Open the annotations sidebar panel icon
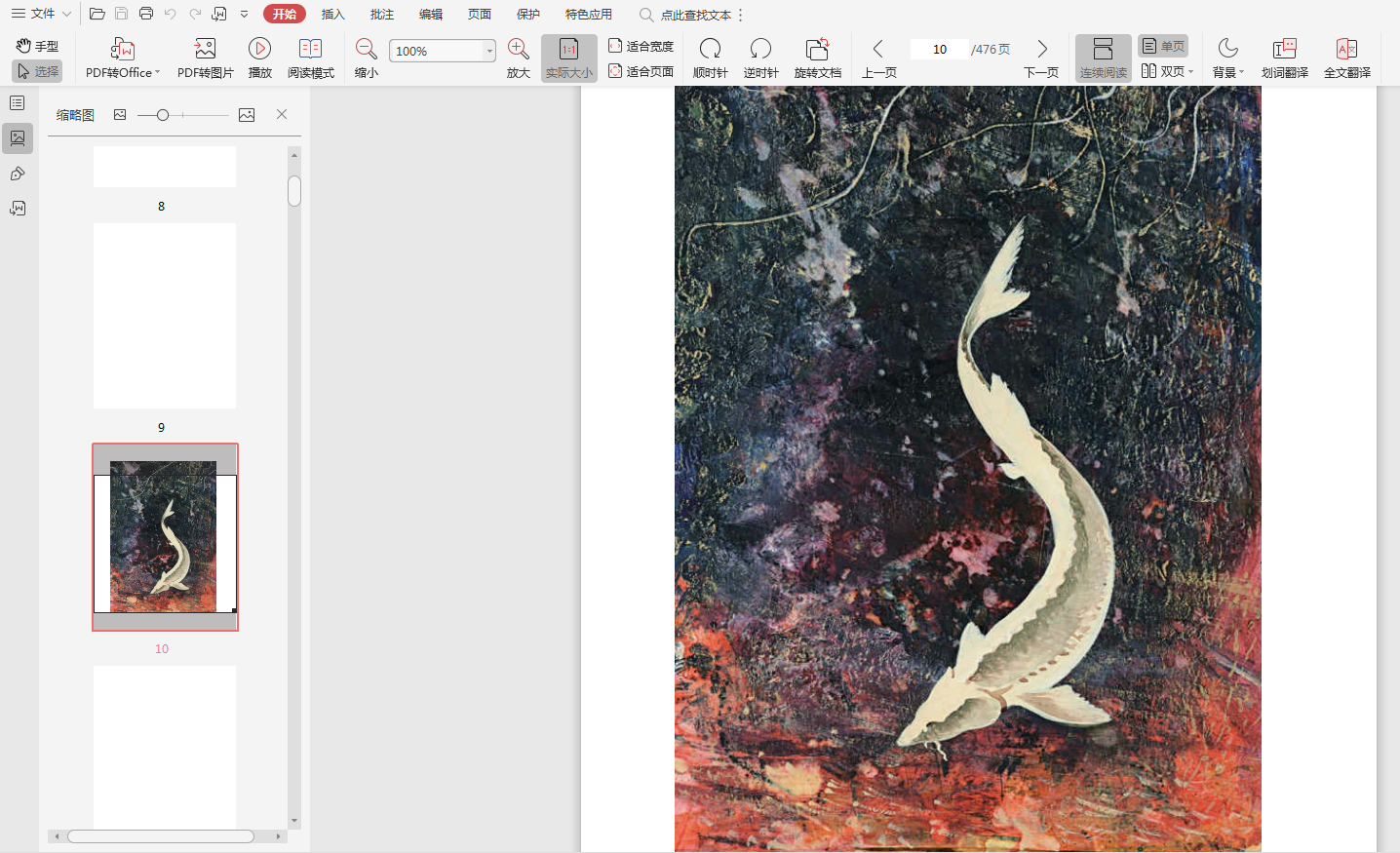 click(x=18, y=174)
